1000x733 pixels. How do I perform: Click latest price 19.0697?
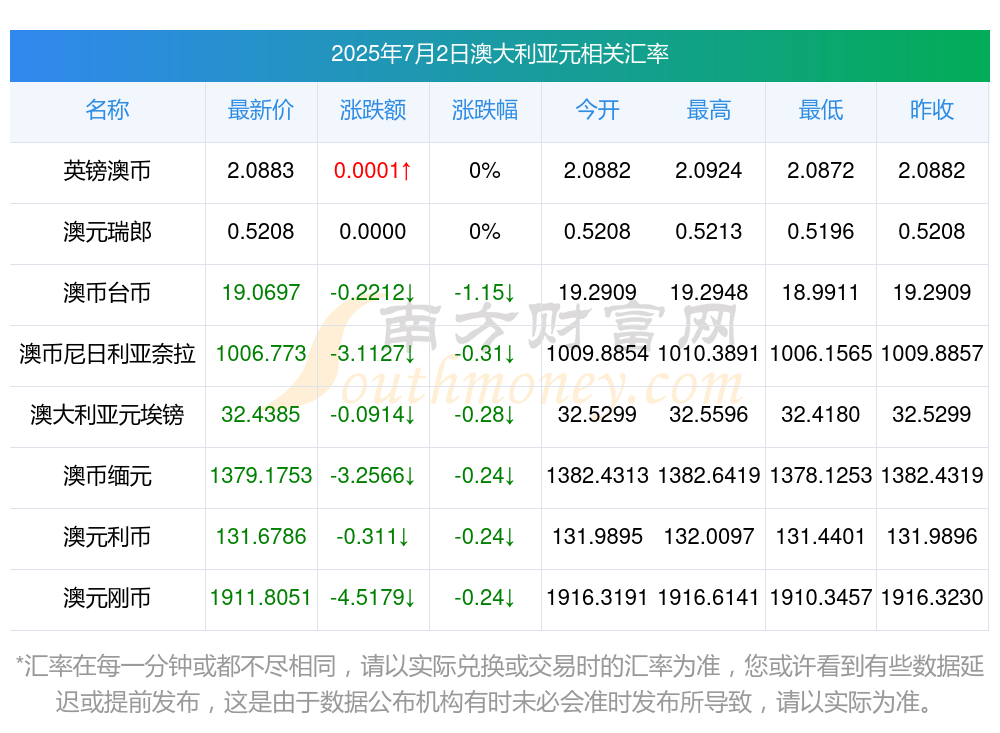point(261,292)
